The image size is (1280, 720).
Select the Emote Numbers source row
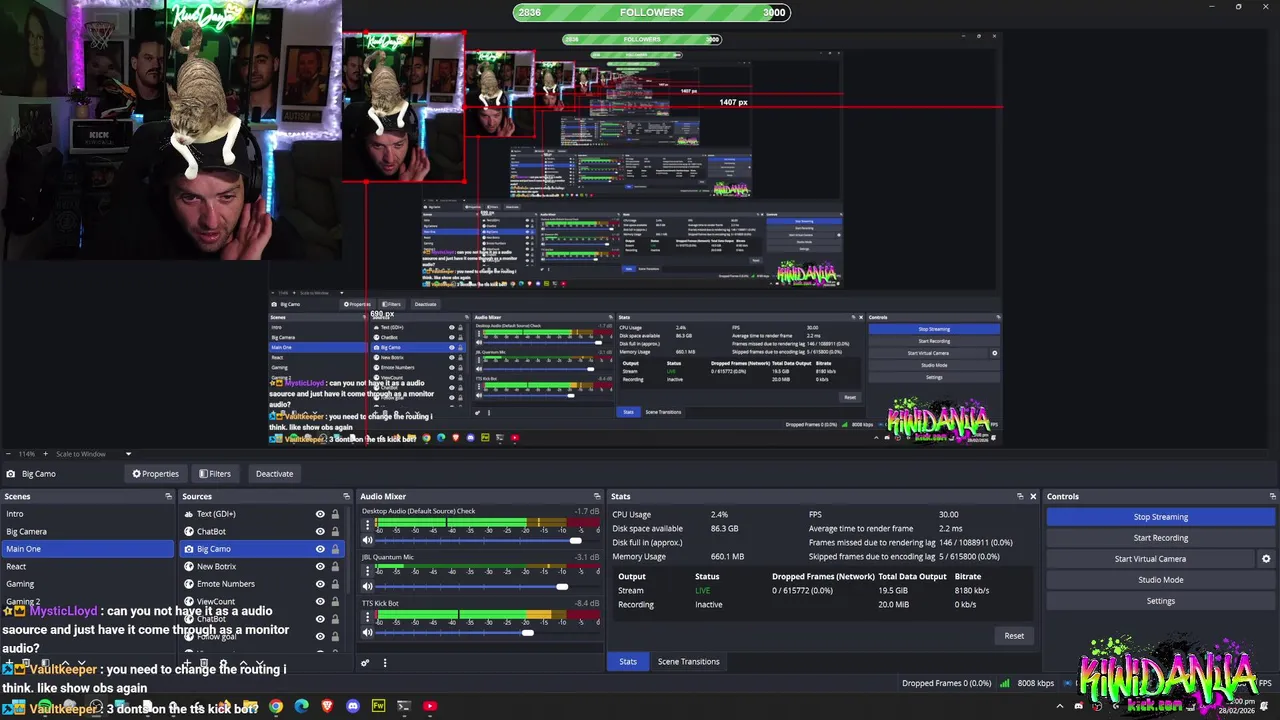[x=262, y=584]
